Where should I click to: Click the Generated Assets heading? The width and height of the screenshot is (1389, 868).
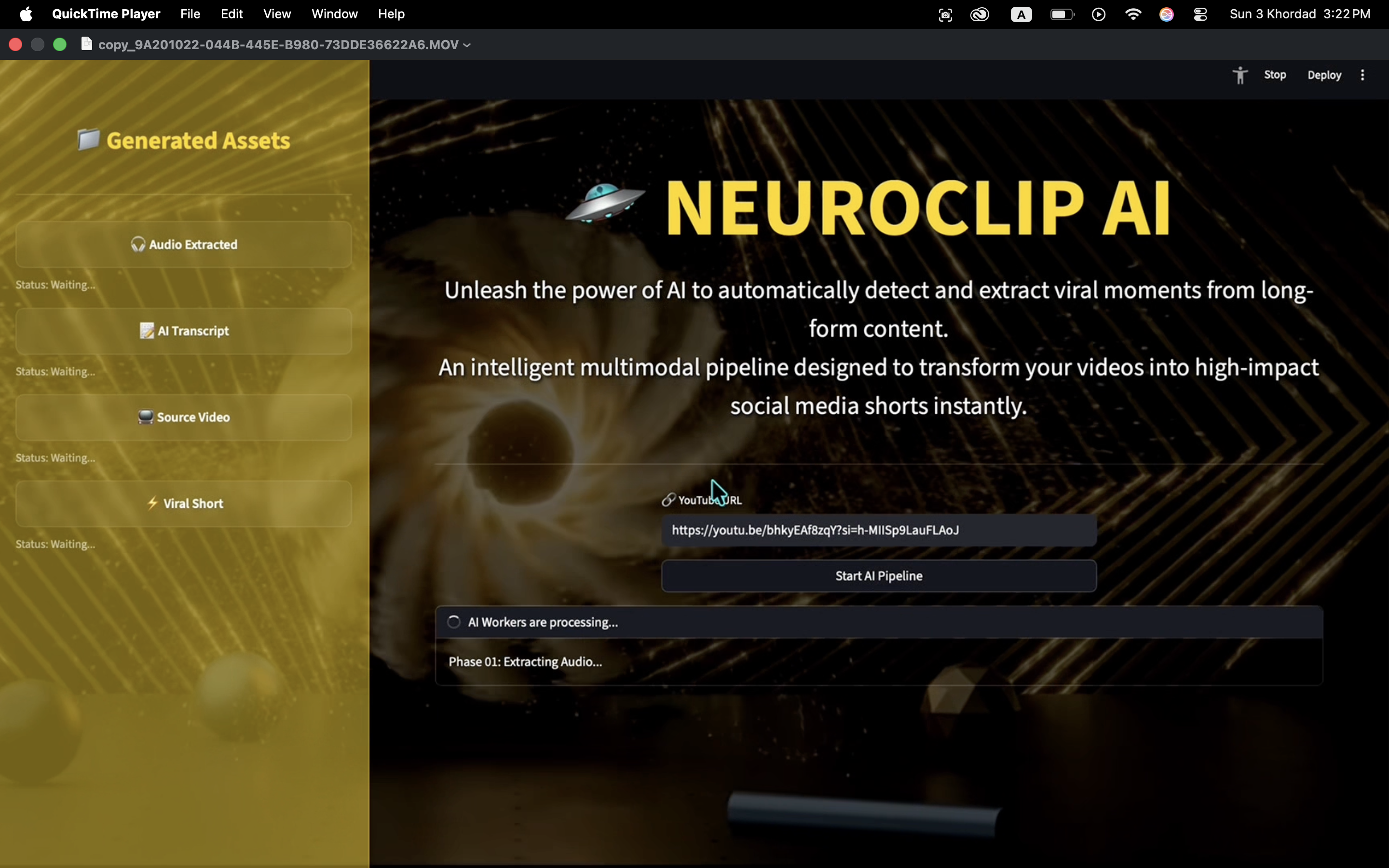click(x=198, y=141)
